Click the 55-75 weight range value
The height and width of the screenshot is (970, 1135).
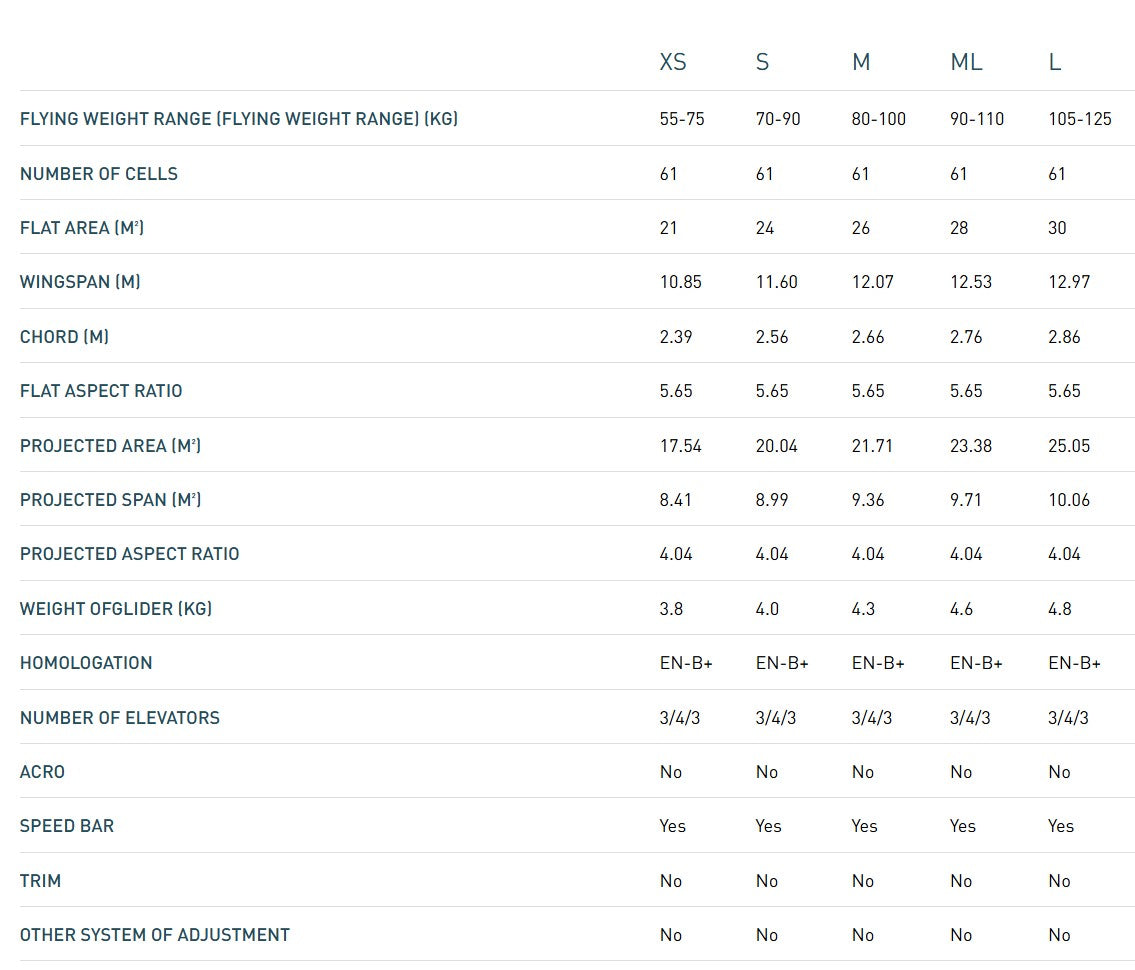coord(682,119)
